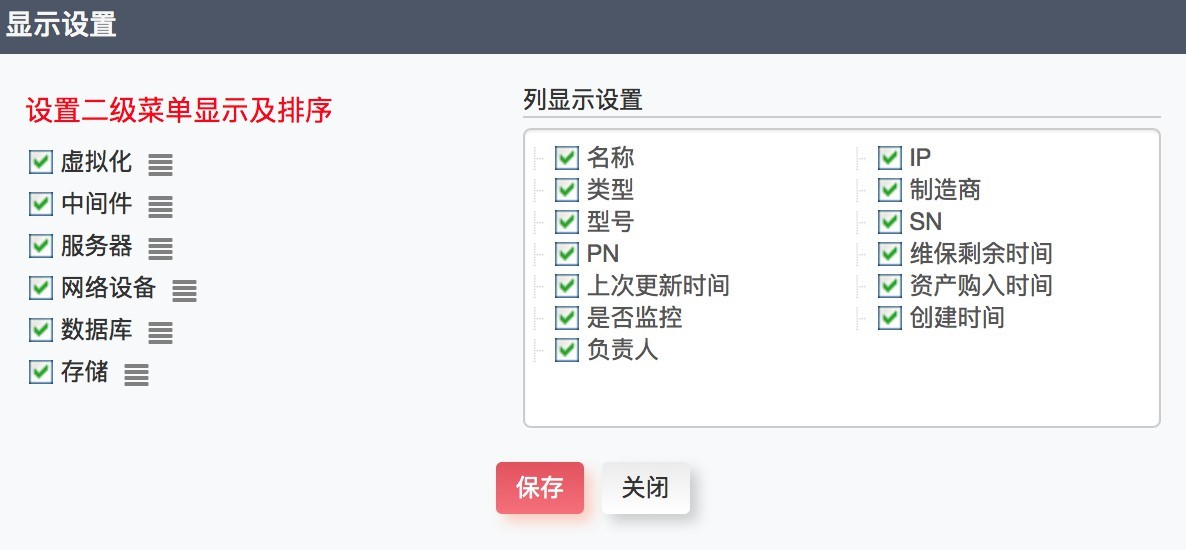Click the drag handle icon beside 网络设备

coord(185,290)
